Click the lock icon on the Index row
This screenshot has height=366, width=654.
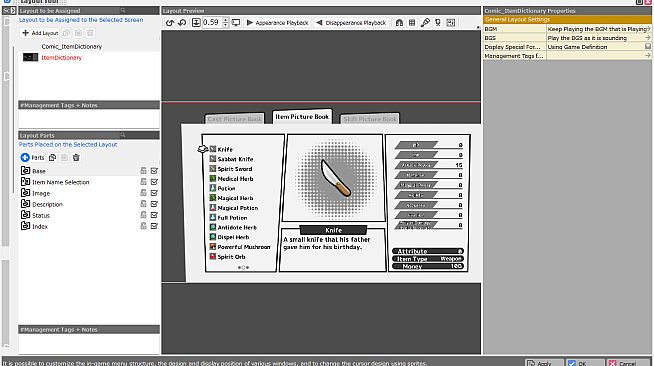143,226
